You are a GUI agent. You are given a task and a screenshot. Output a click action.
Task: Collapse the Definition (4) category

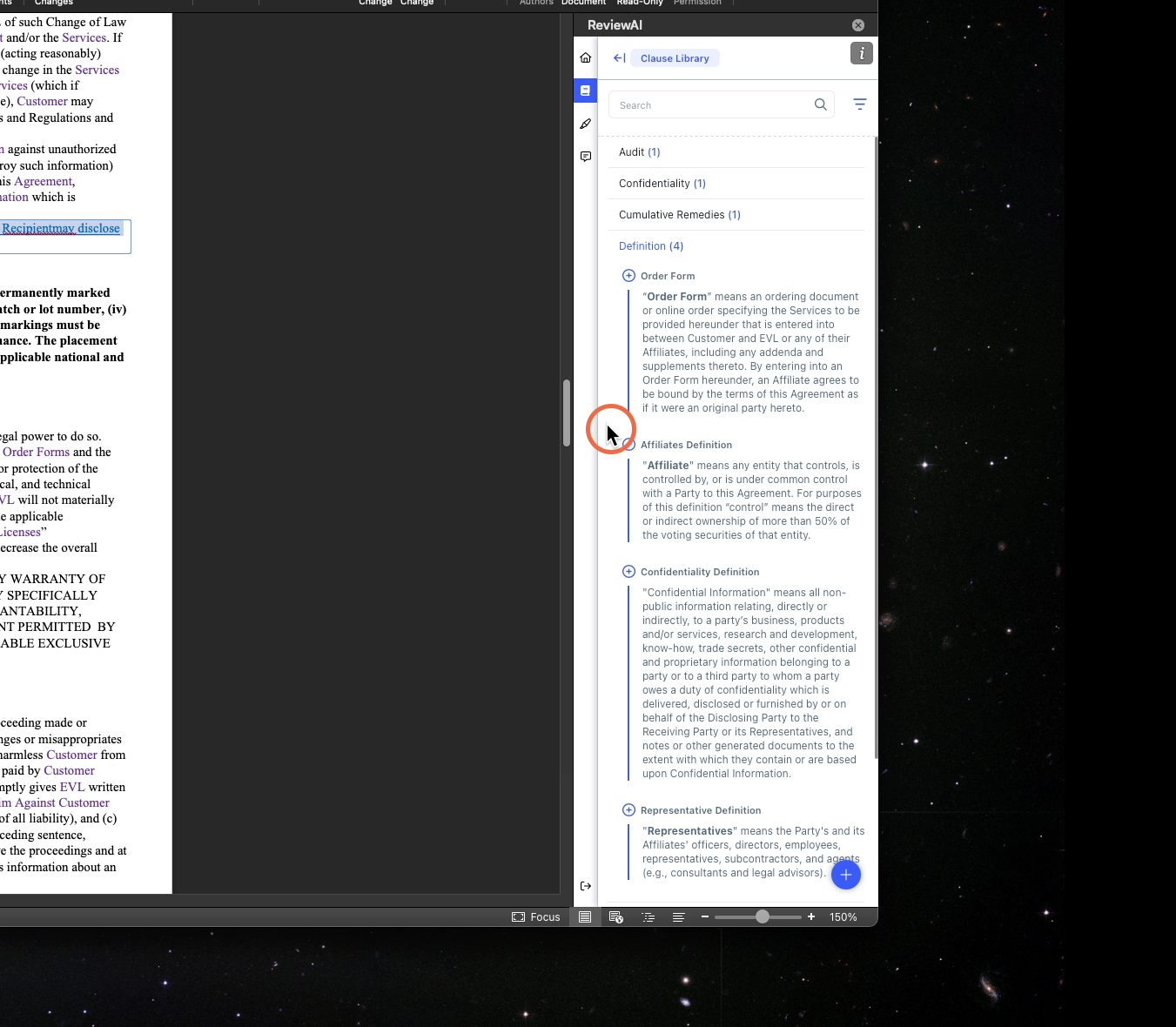736,246
